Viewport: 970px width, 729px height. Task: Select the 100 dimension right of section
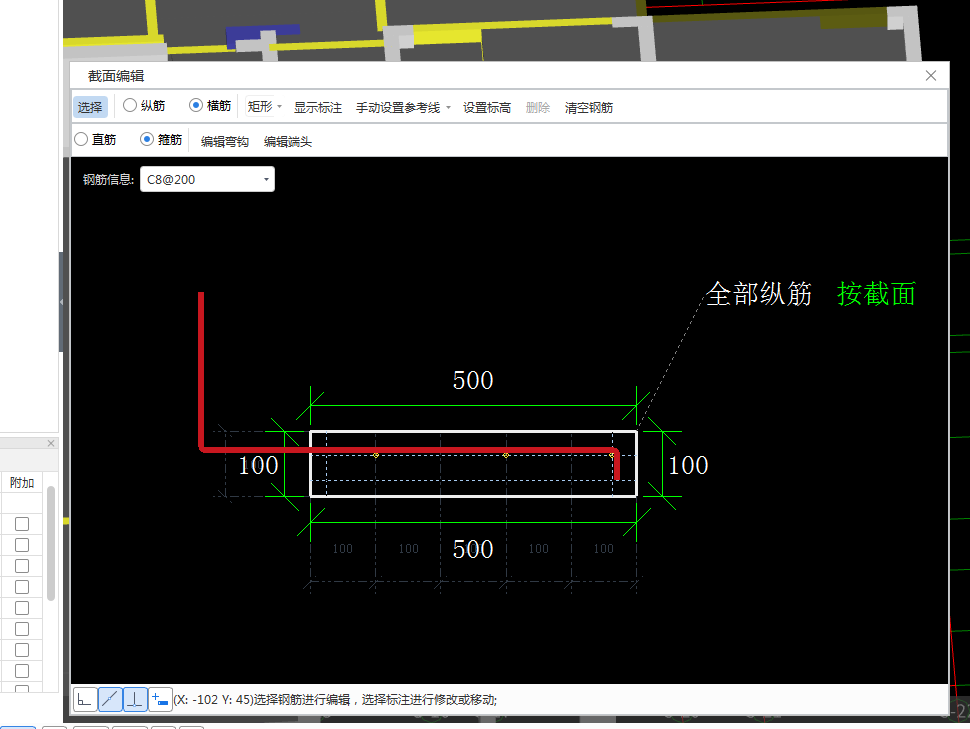point(688,465)
